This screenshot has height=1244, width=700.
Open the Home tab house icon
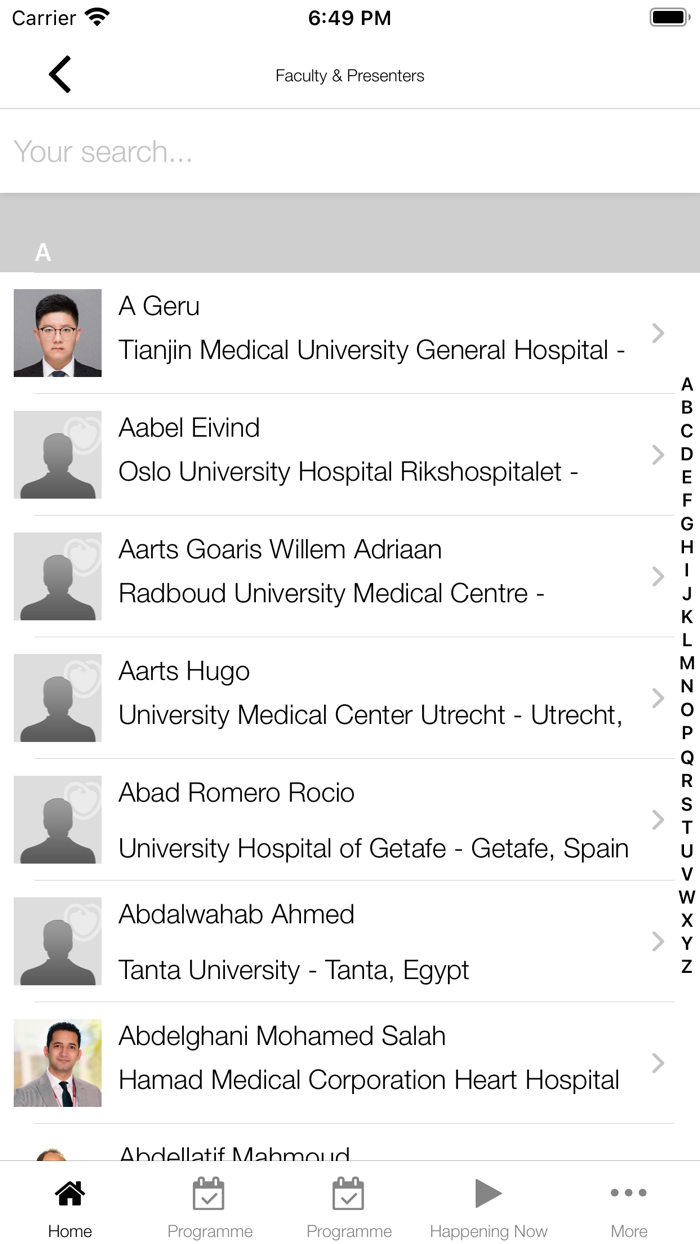(x=70, y=1193)
